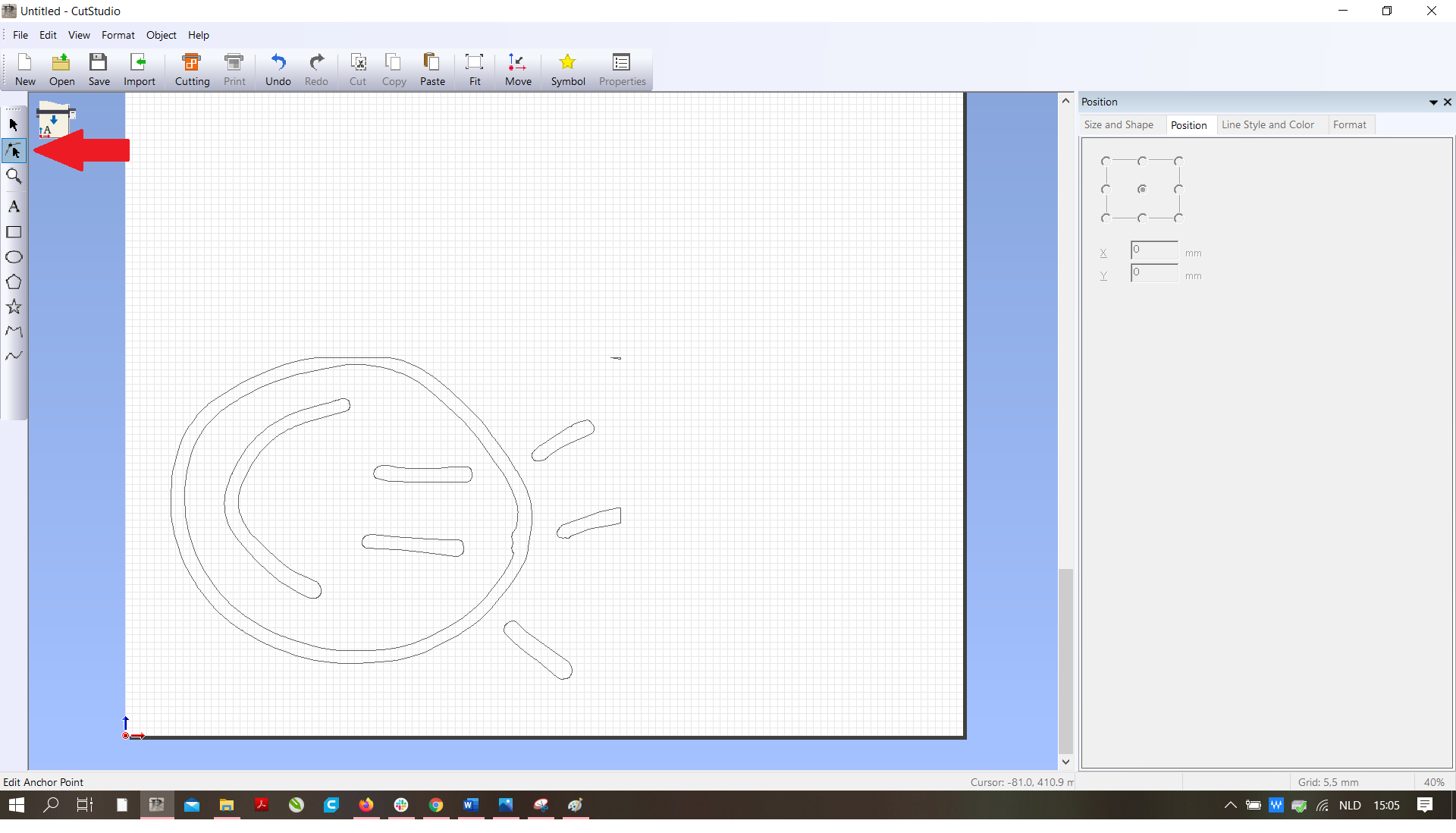Select the middle-left anchor radio button
This screenshot has height=833, width=1456.
[x=1106, y=190]
